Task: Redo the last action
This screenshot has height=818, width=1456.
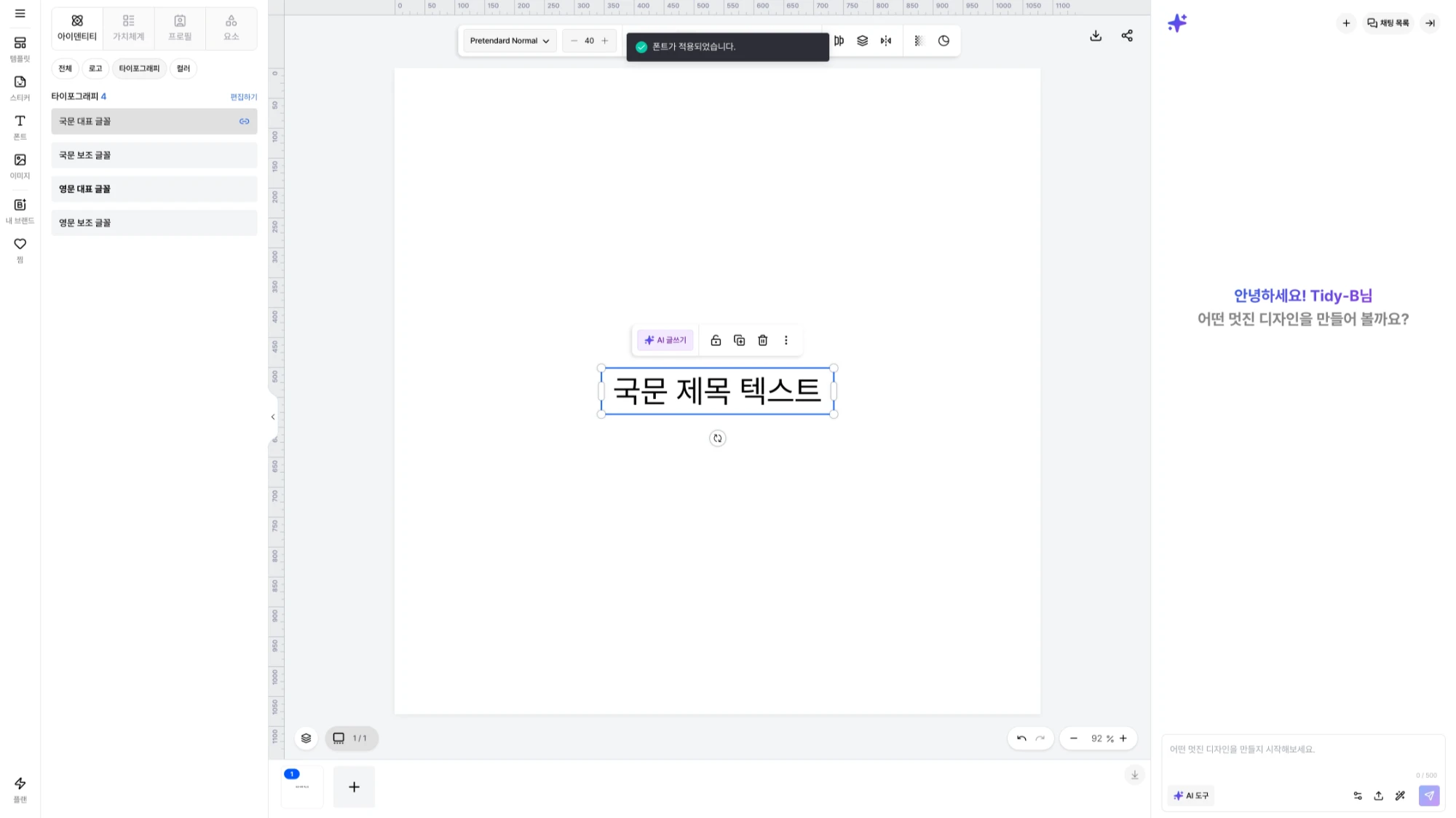Action: [x=1040, y=739]
